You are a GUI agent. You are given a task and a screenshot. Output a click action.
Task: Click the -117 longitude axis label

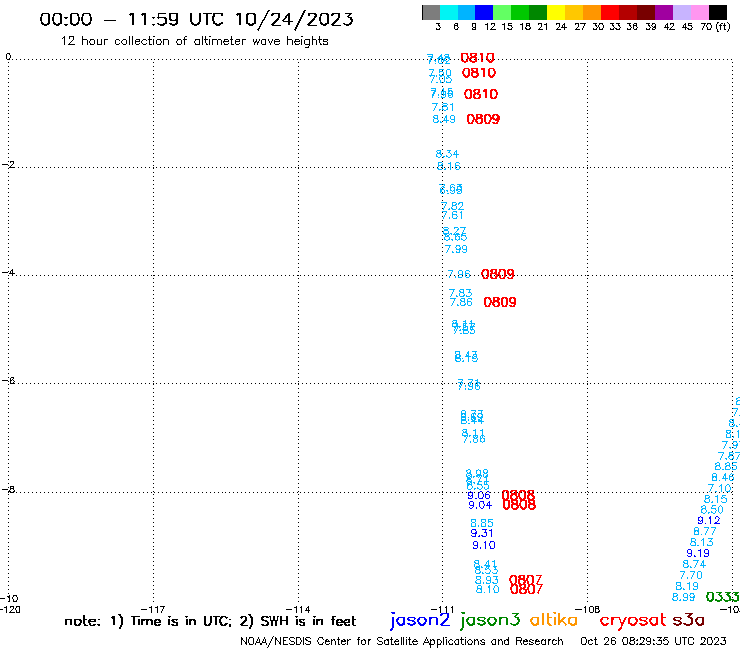(153, 609)
